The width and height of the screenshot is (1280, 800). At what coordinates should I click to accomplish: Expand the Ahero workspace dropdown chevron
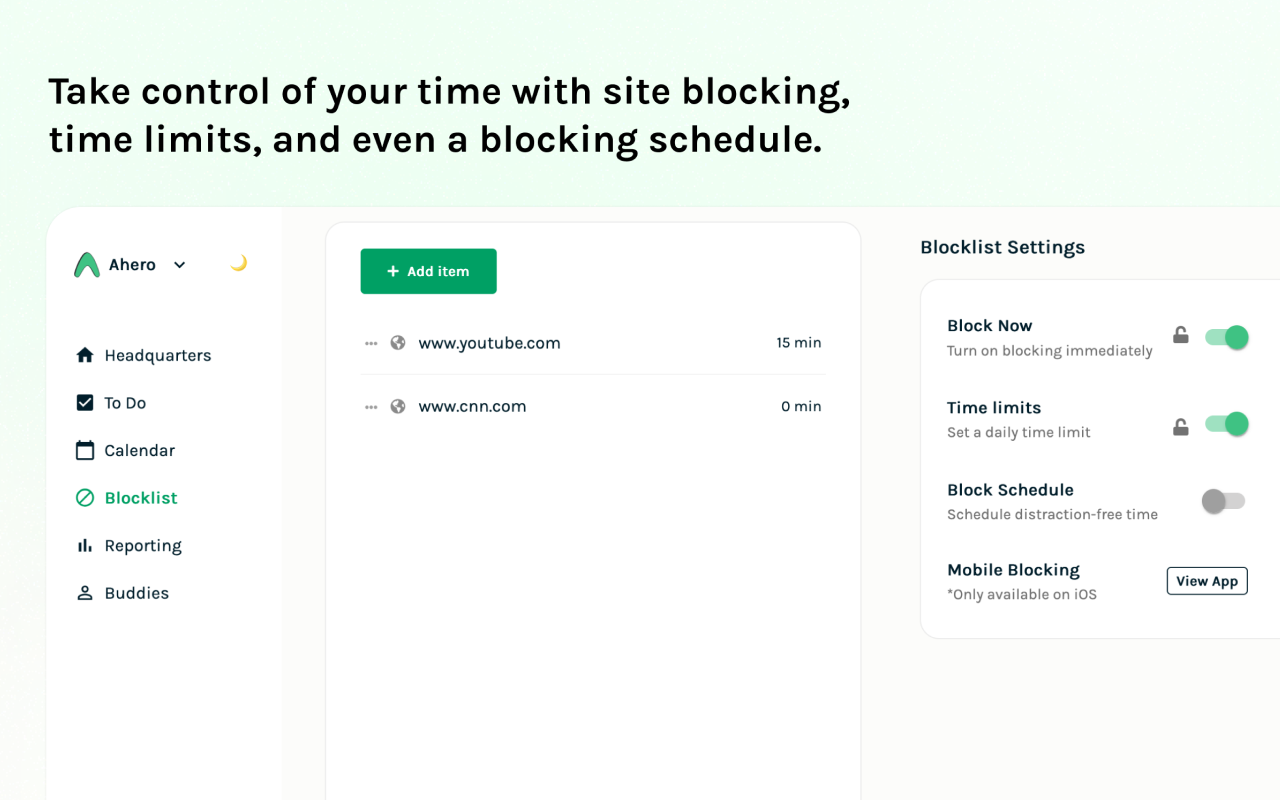point(180,265)
